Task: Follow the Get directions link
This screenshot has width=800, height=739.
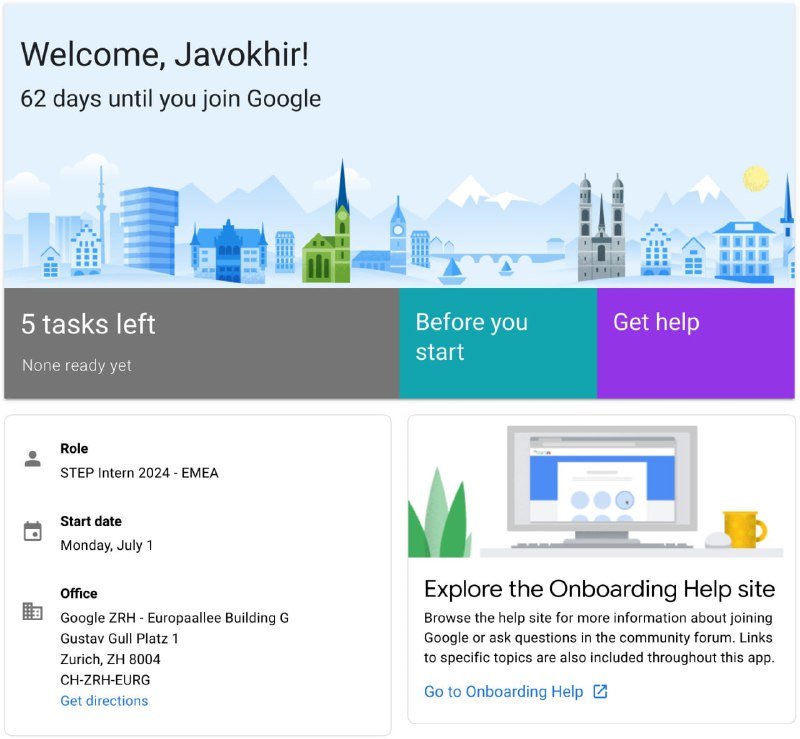Action: (104, 701)
